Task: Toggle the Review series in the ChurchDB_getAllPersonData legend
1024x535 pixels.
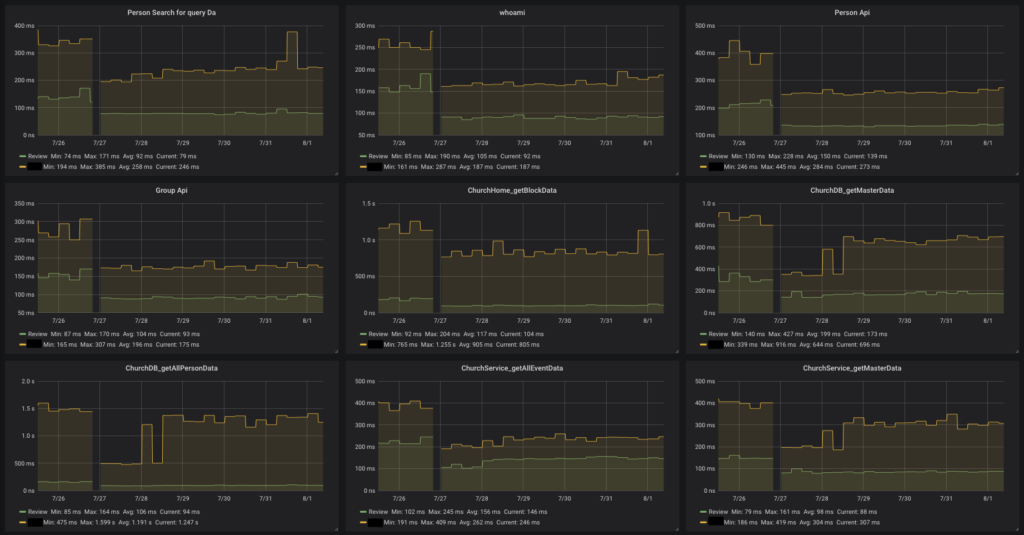Action: pos(38,511)
